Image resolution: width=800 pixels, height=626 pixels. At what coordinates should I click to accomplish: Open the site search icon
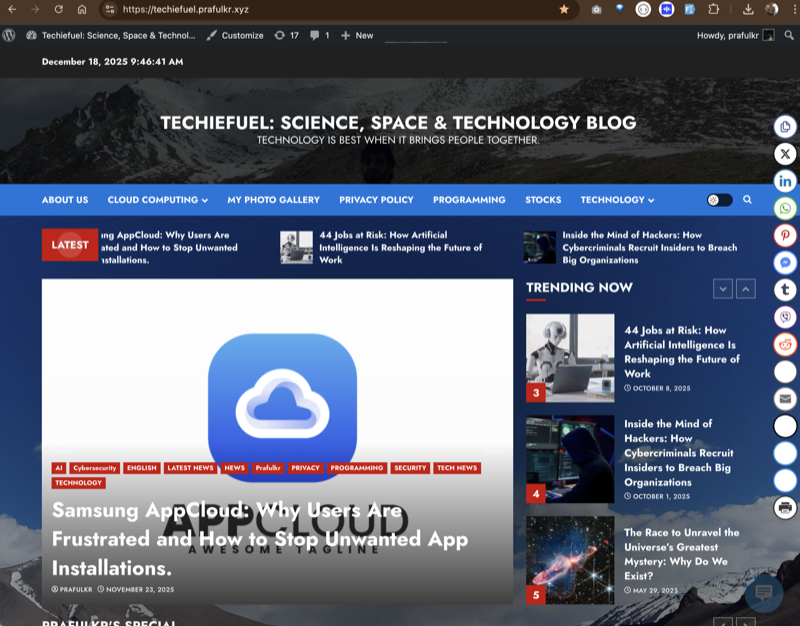click(748, 200)
